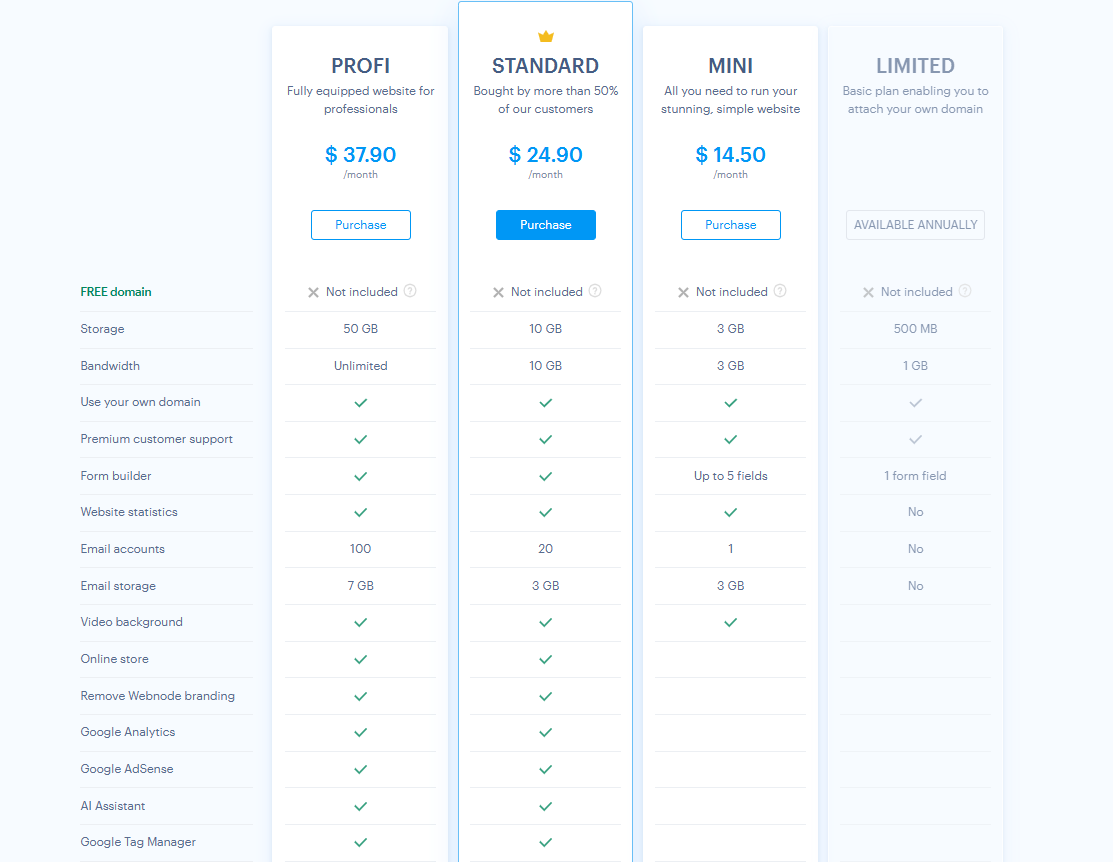Click the MINI plan title

click(730, 66)
